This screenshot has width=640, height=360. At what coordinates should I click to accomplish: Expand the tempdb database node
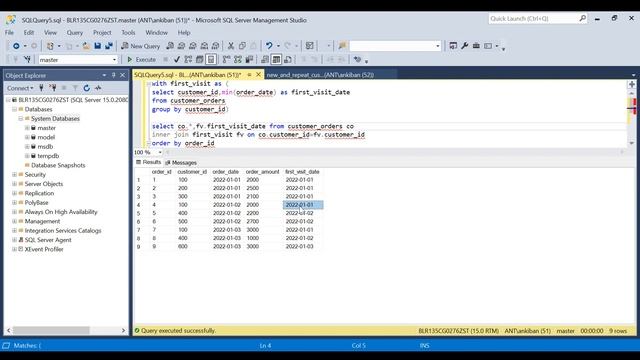pyautogui.click(x=27, y=156)
